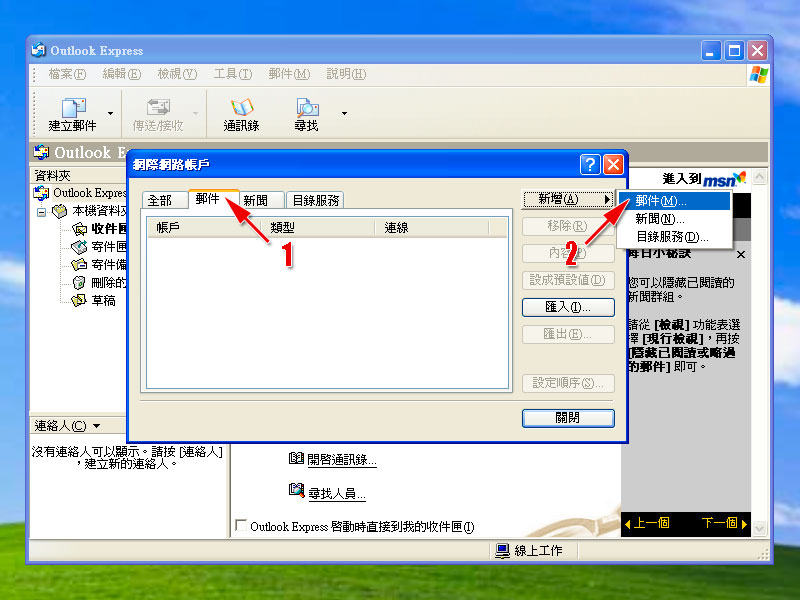Click the 設成預設值(D) button
800x600 pixels.
568,280
